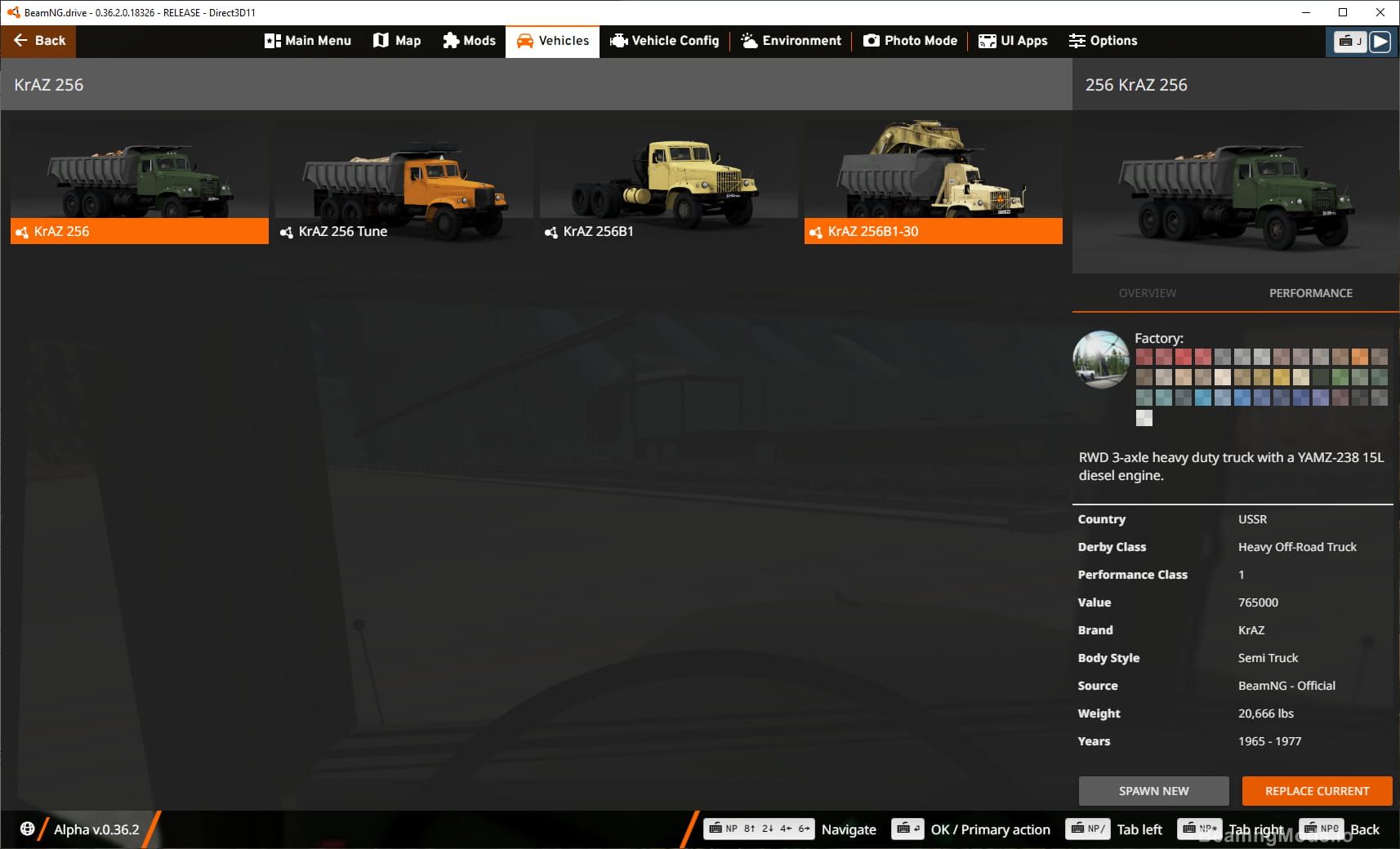Pick the bright yellow factory paint swatch
The image size is (1400, 849).
[x=1282, y=377]
